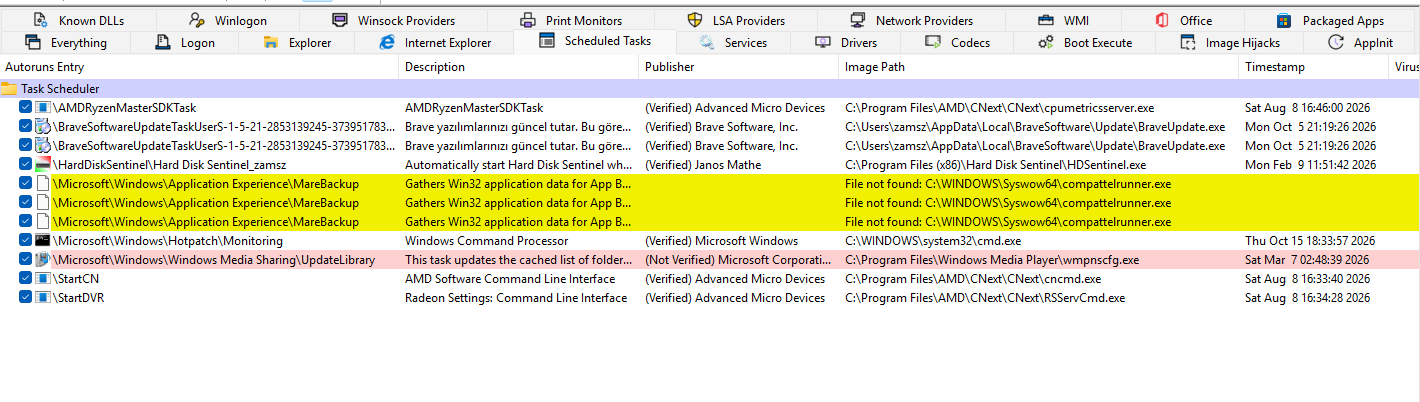1420x402 pixels.
Task: Select the Task Scheduler group row
Action: pyautogui.click(x=710, y=89)
